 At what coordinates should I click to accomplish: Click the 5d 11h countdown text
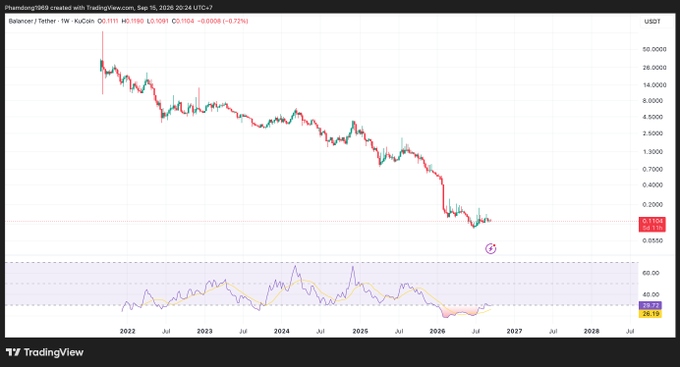652,228
